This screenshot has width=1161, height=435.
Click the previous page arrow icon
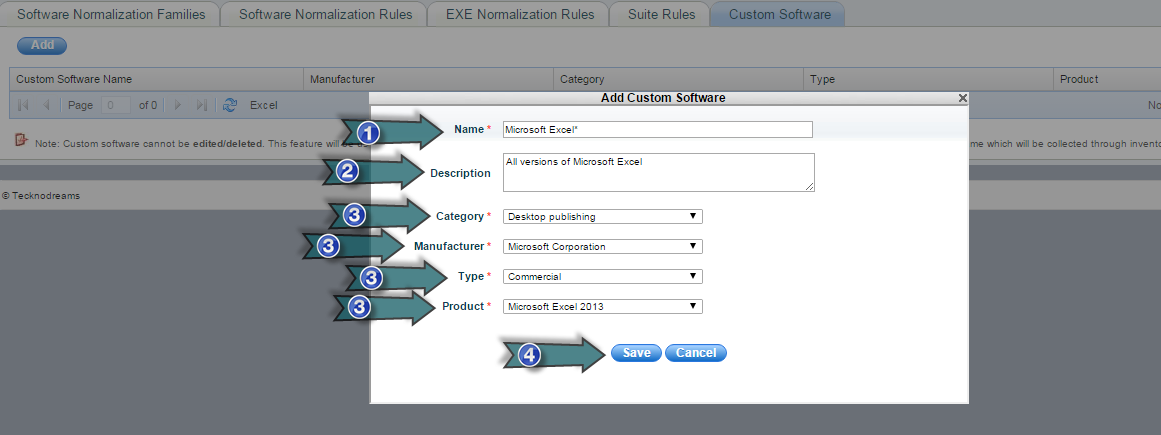(x=45, y=105)
